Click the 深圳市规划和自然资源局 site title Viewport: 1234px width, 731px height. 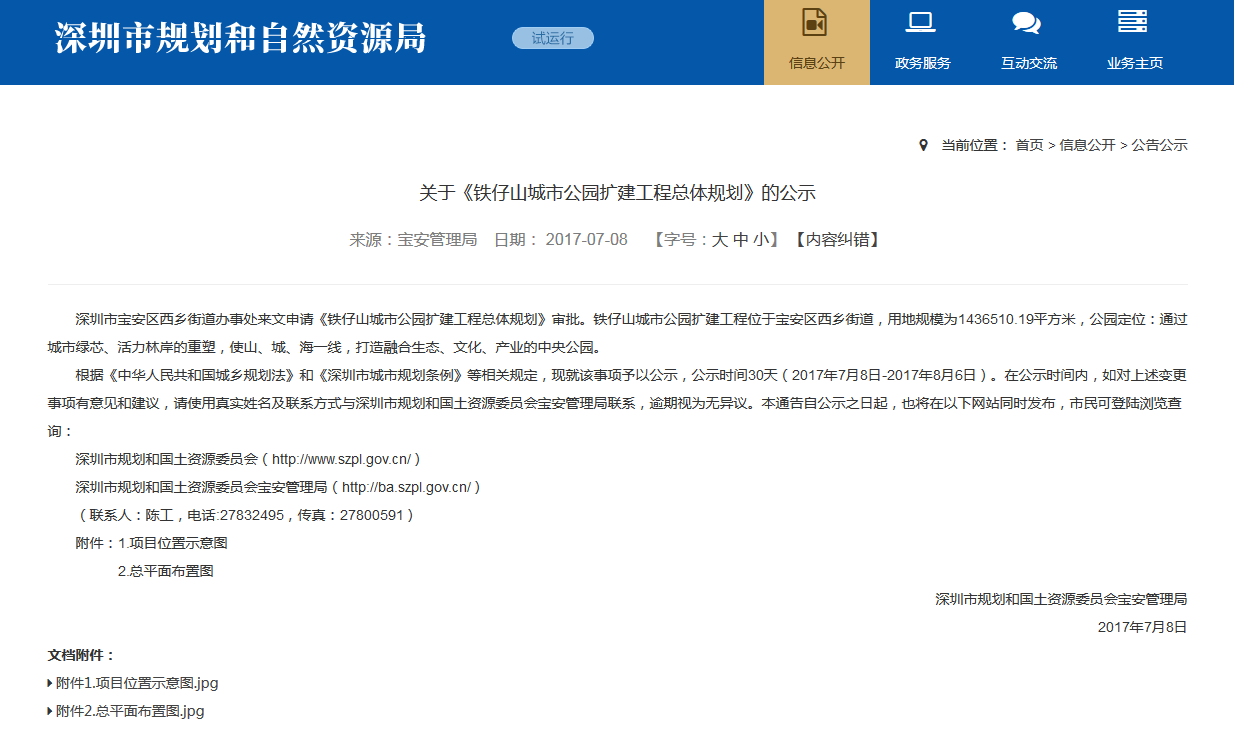pos(240,38)
